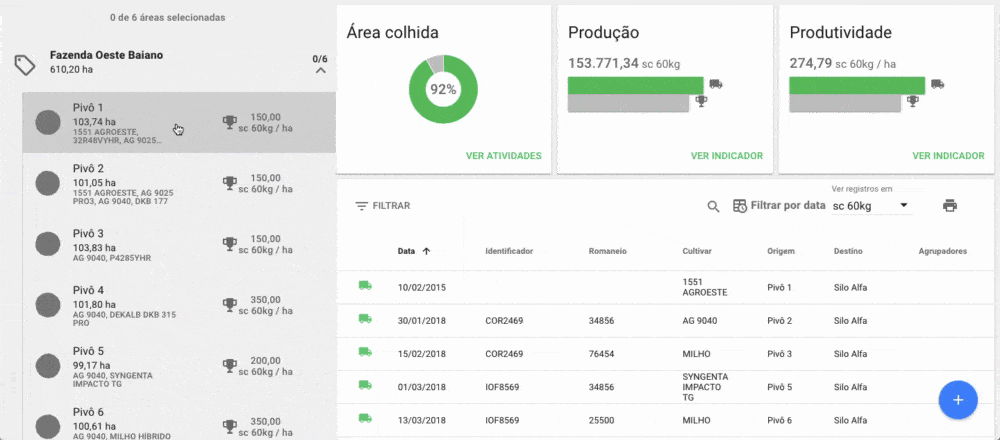
Task: Click the green Produção bar
Action: pyautogui.click(x=636, y=85)
